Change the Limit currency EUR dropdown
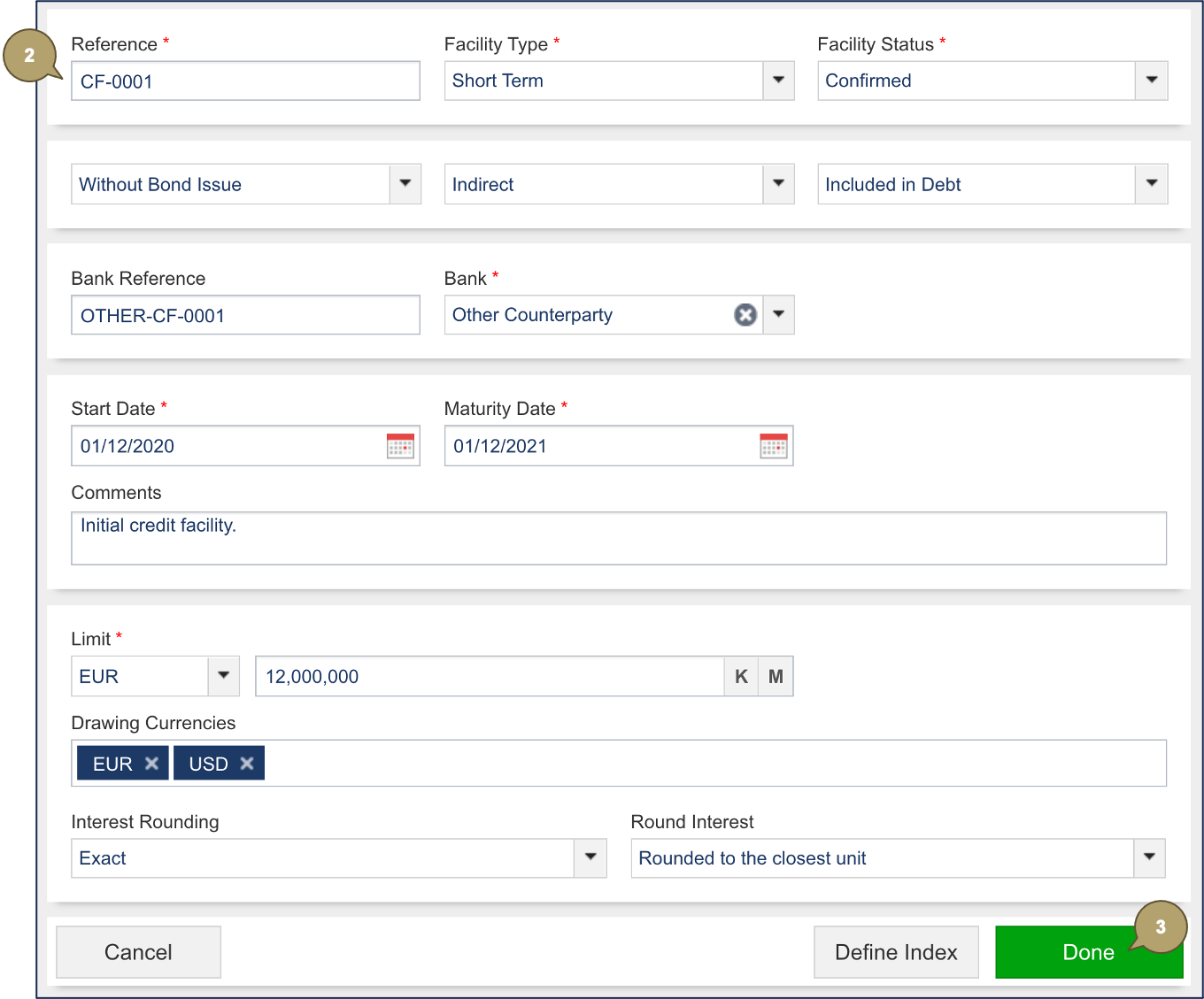 (x=223, y=677)
